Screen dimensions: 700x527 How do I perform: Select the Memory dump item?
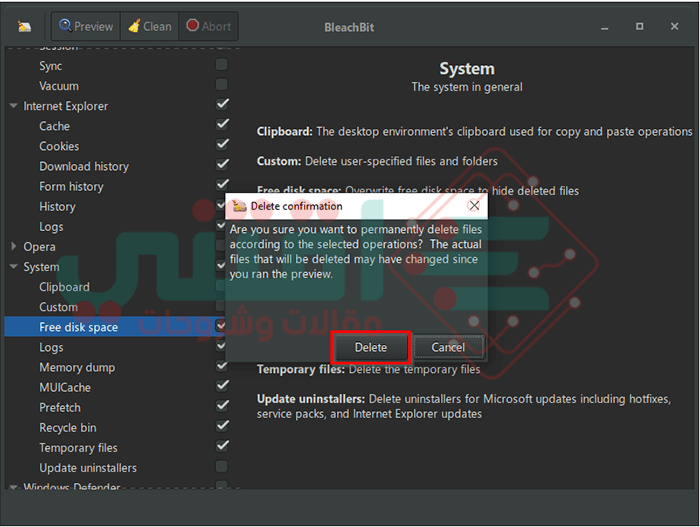[x=77, y=367]
